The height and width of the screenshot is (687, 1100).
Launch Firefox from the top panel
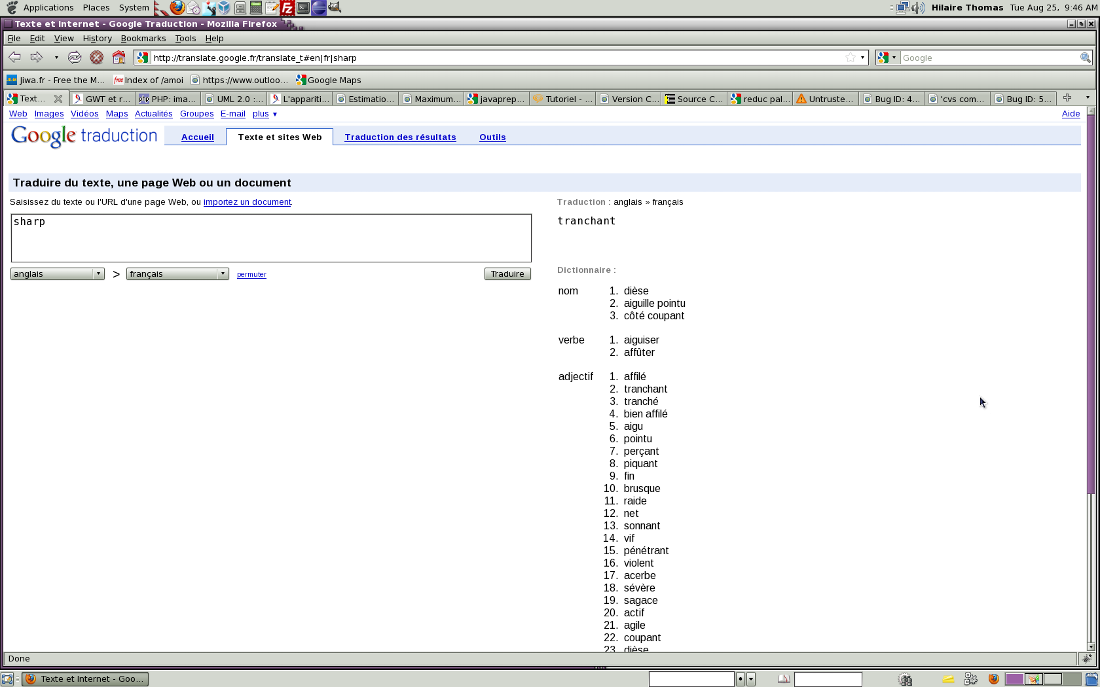pyautogui.click(x=177, y=8)
